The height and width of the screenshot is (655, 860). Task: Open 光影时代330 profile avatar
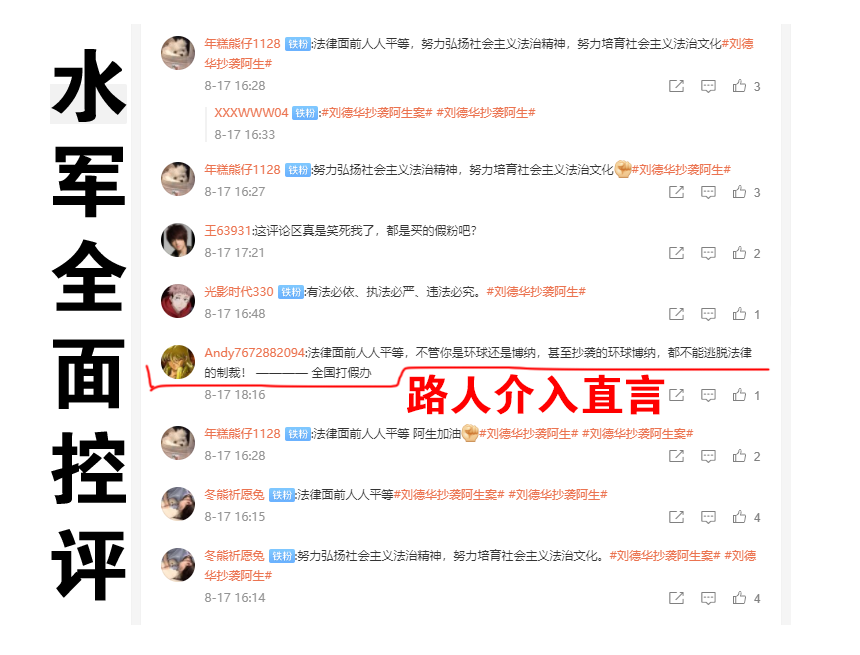point(178,301)
